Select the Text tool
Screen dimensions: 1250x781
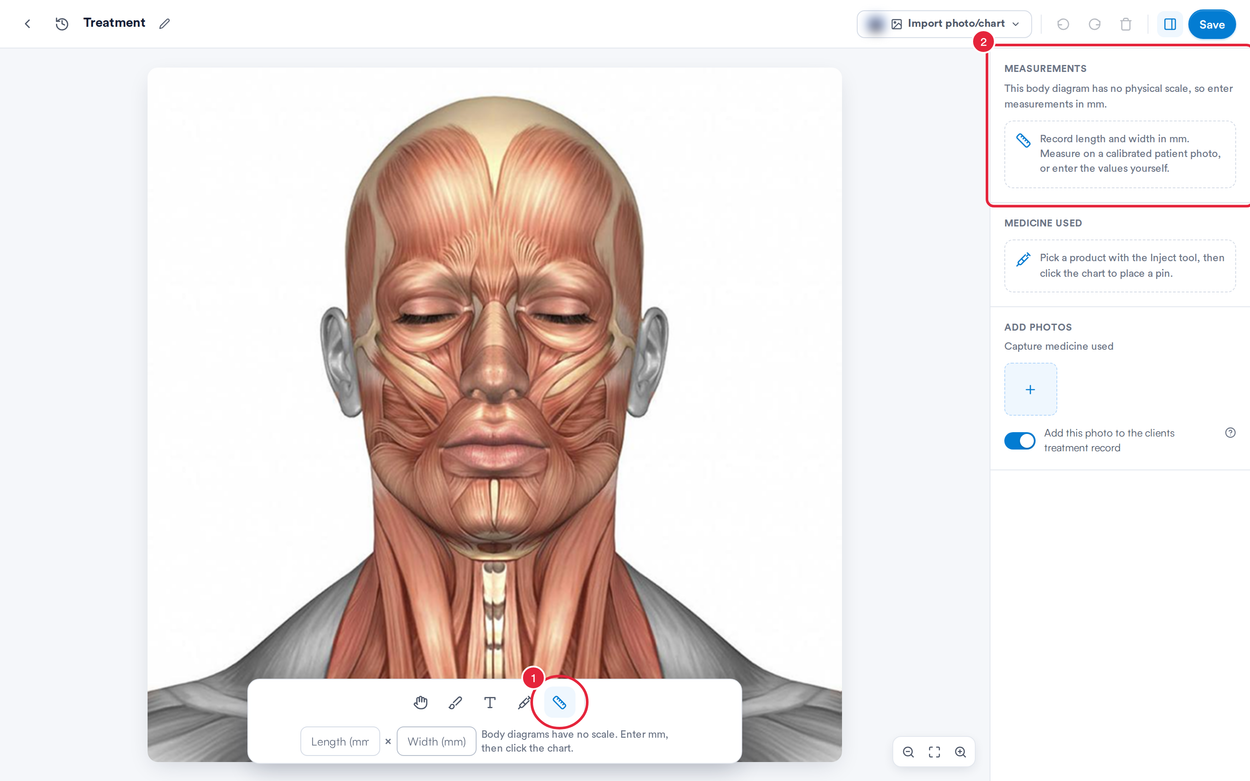pyautogui.click(x=490, y=703)
